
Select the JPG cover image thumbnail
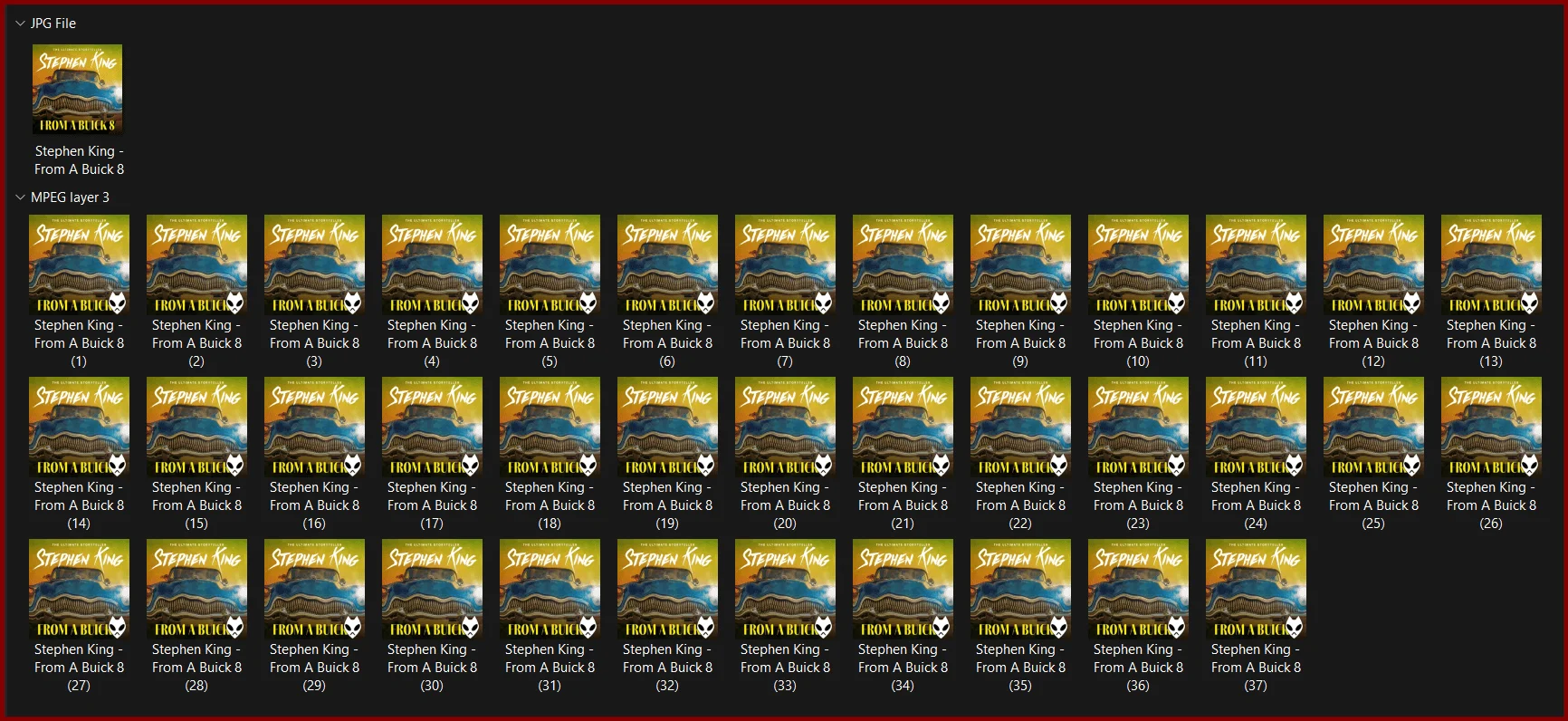tap(78, 89)
